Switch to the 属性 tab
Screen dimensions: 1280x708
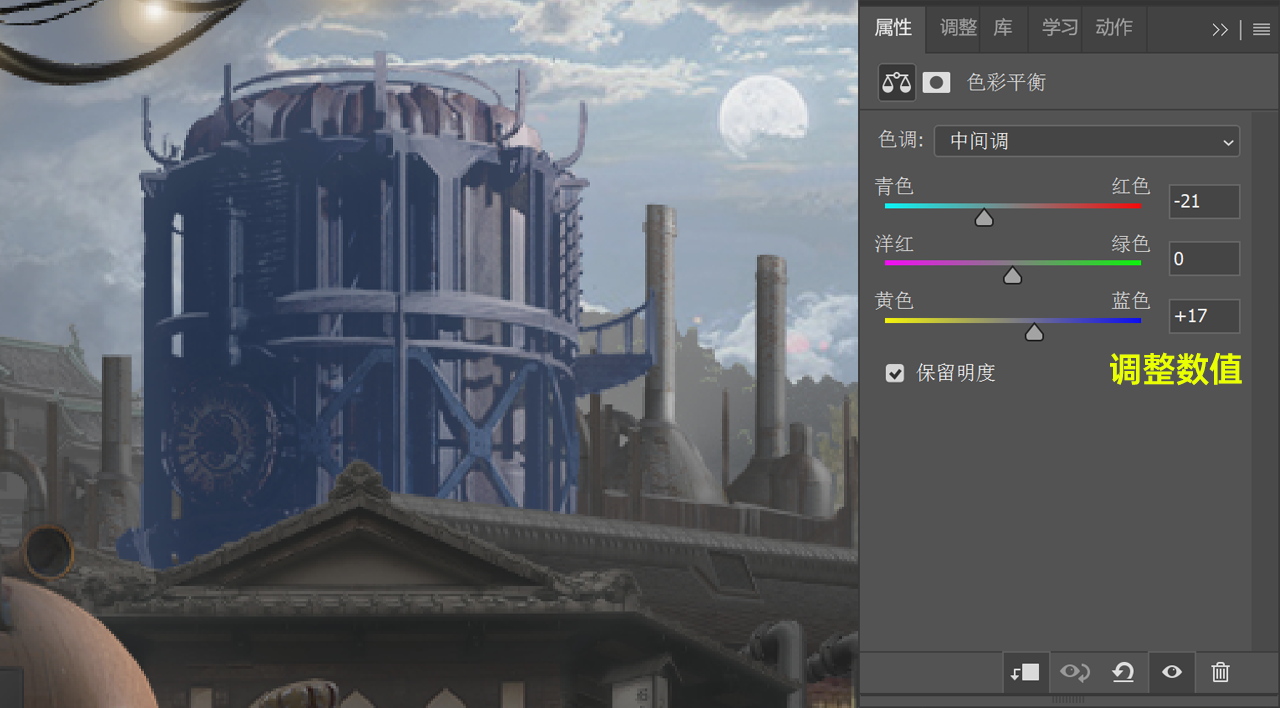(893, 28)
